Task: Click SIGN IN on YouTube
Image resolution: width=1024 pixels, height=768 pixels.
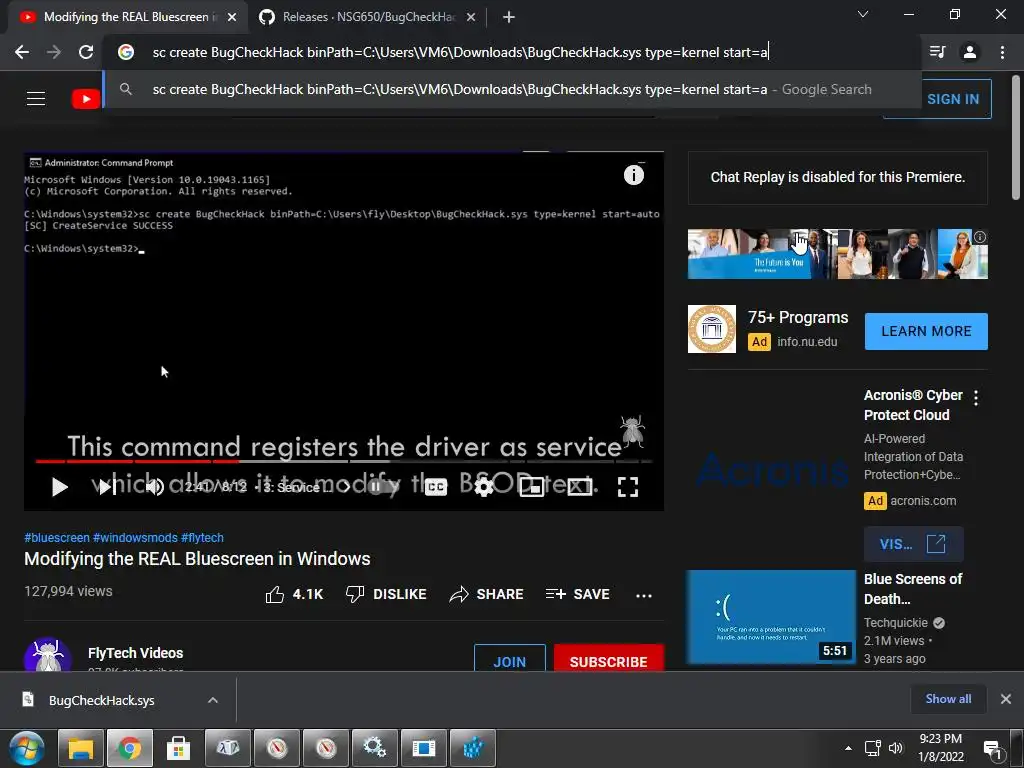Action: point(953,99)
